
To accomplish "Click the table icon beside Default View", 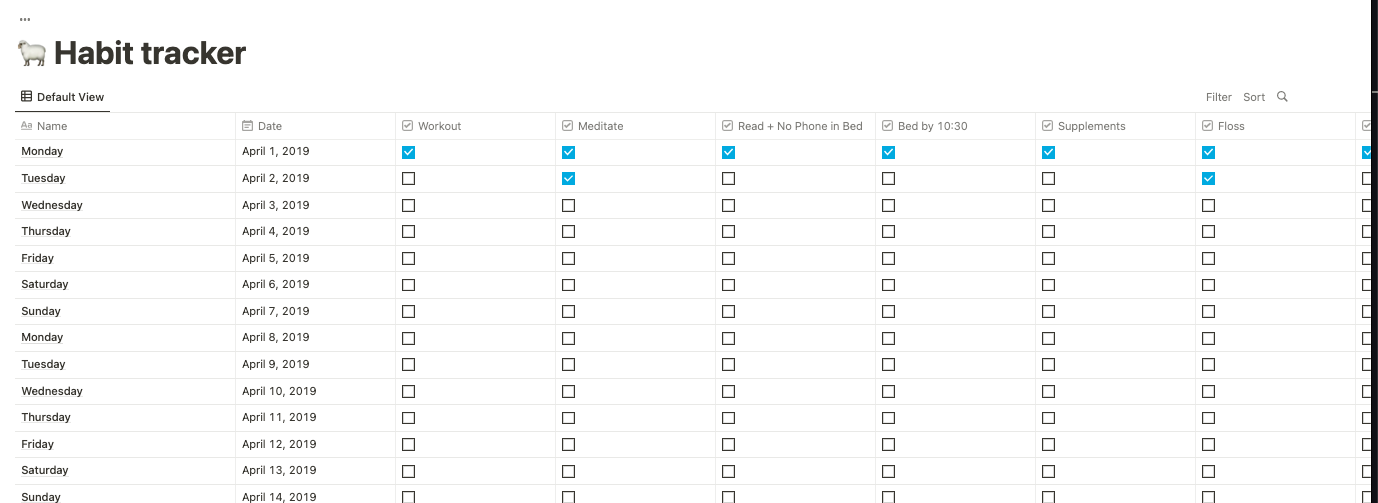I will (x=27, y=97).
